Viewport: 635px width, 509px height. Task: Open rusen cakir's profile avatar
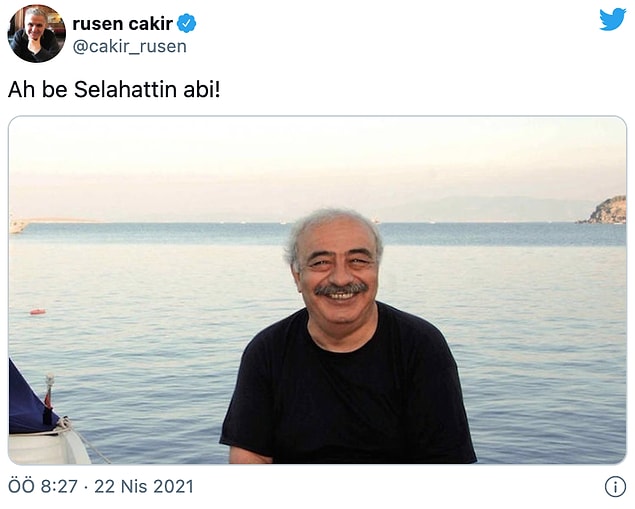coord(36,34)
